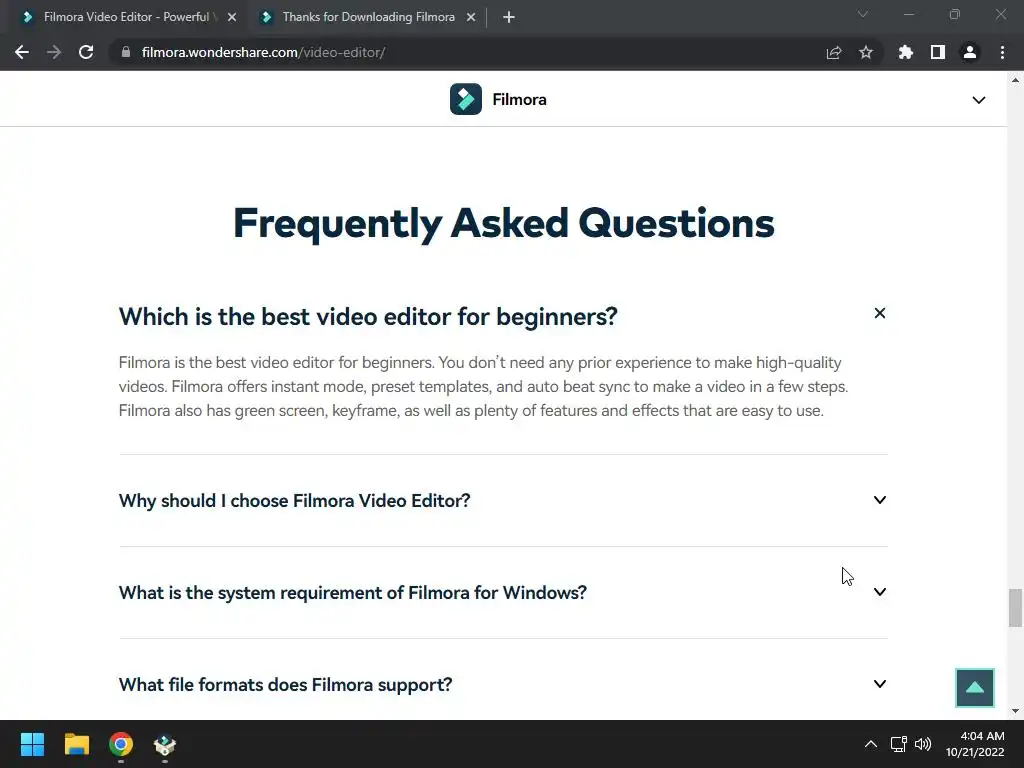Open File Explorer from taskbar

(x=76, y=744)
